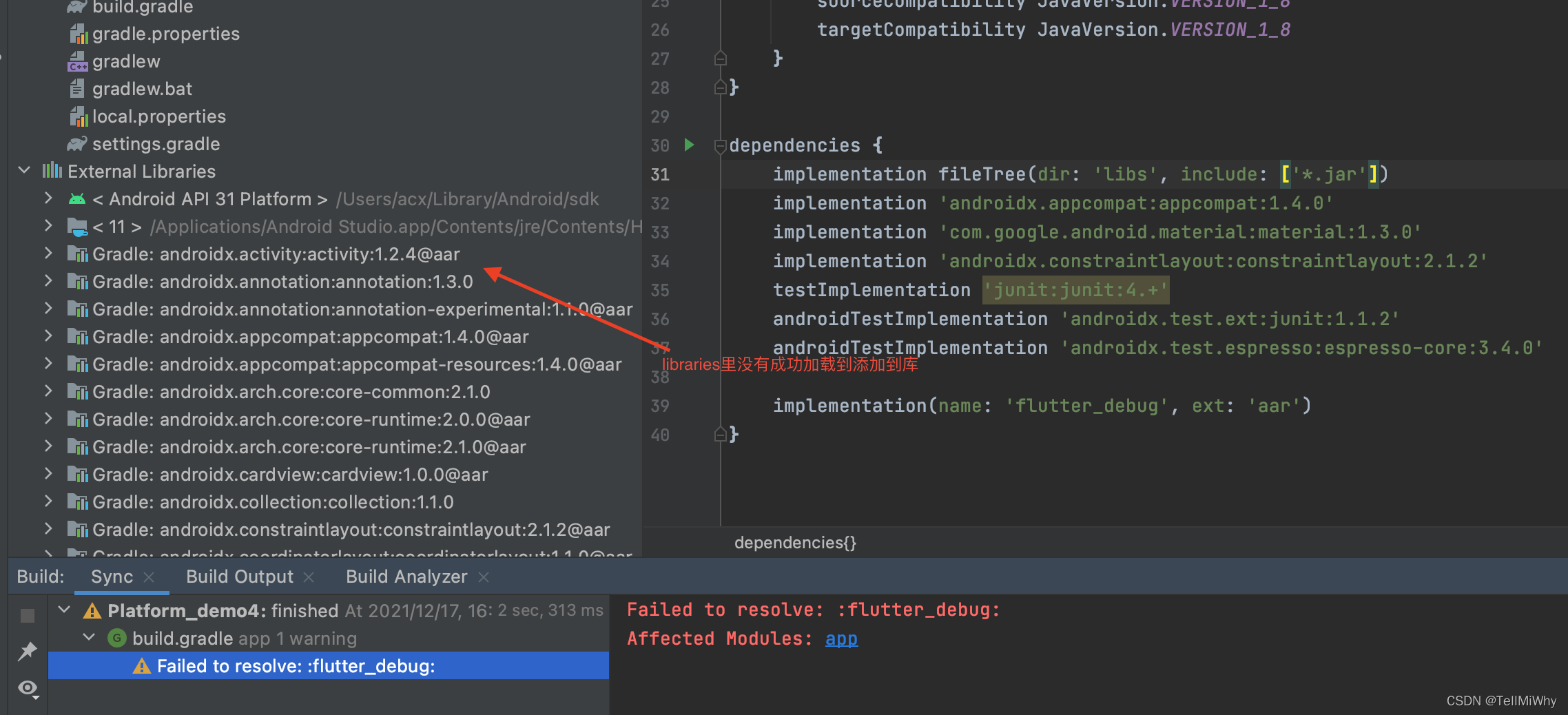1568x715 pixels.
Task: Click warning icon beside Failed to resolve
Action: pyautogui.click(x=142, y=666)
